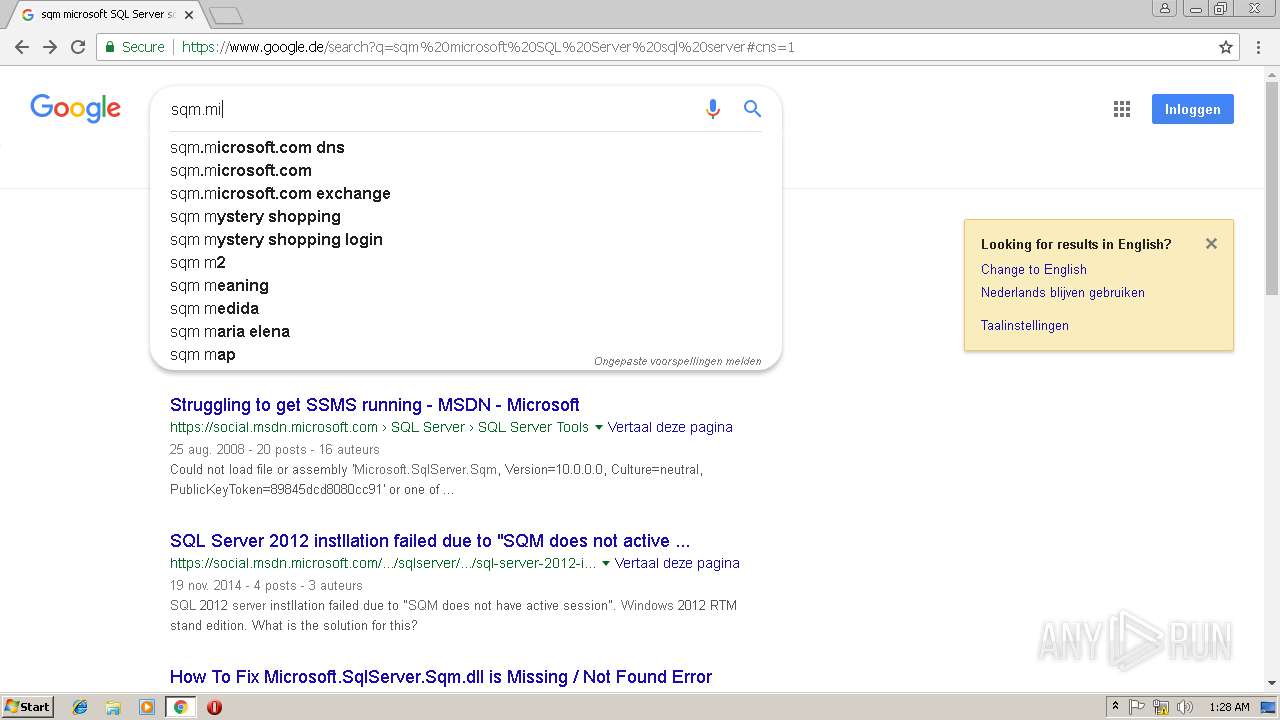Reload the page with refresh icon
The image size is (1280, 720).
point(78,47)
